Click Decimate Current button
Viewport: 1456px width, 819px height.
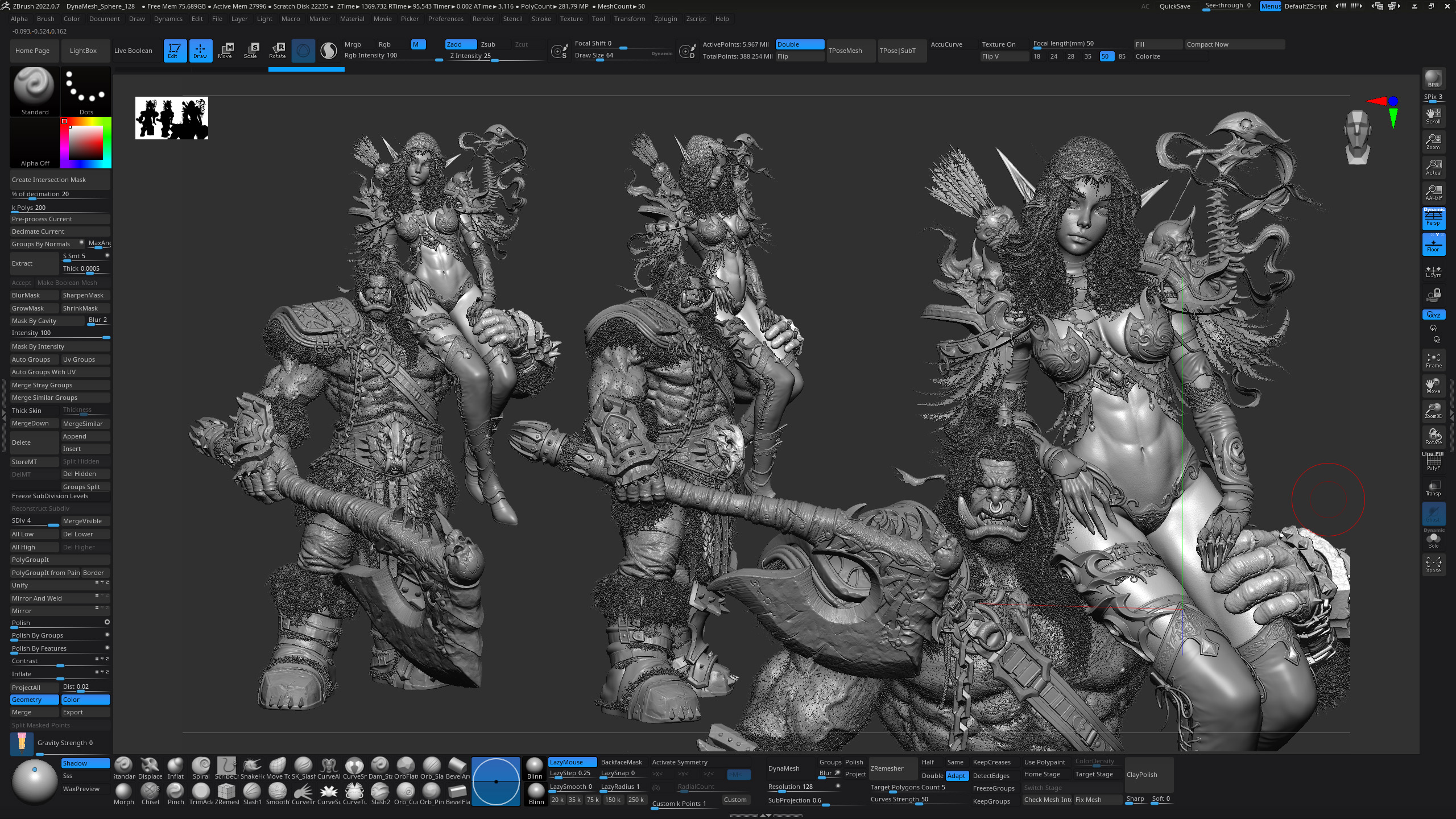(60, 231)
